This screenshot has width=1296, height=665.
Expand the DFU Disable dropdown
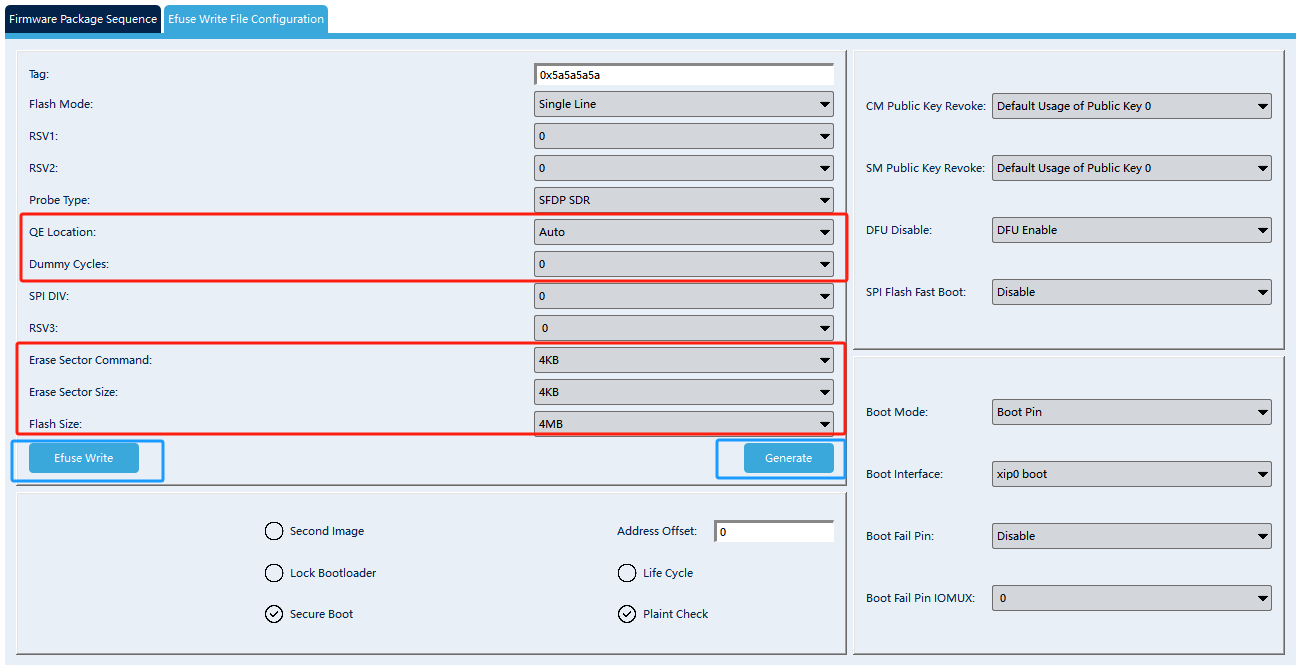click(x=1132, y=230)
